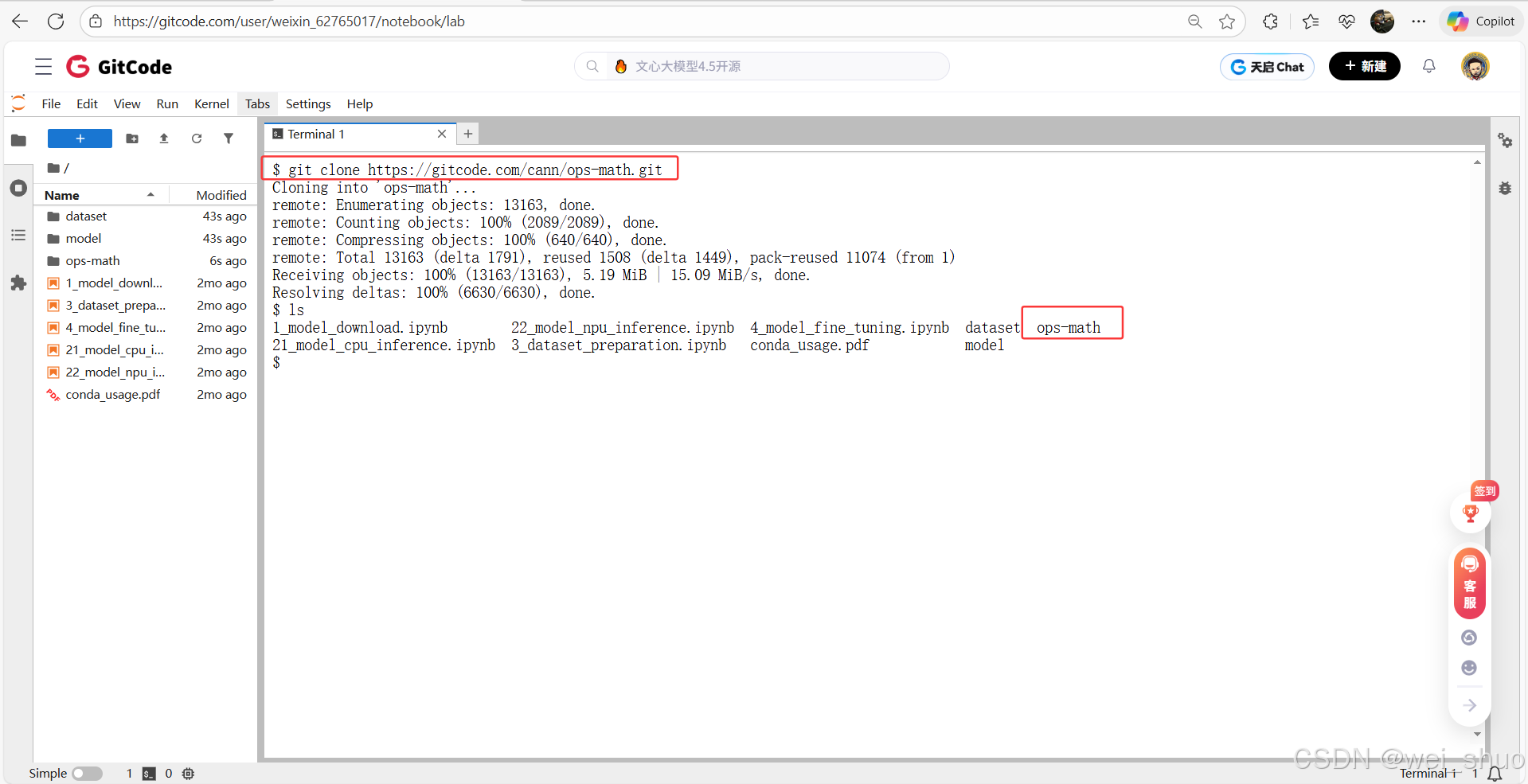The image size is (1528, 784).
Task: Open the Settings menu
Action: point(308,103)
